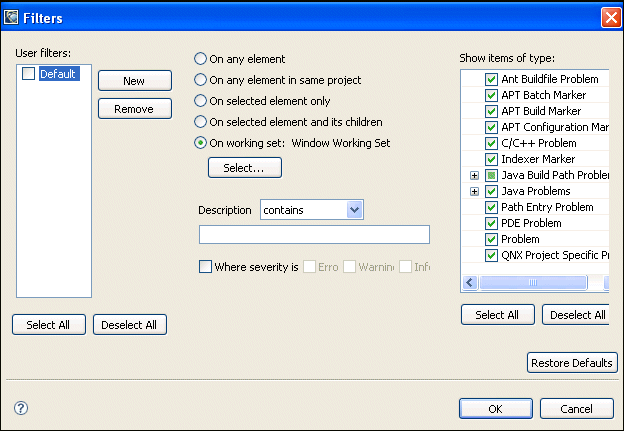
Task: Choose On selected element and its children
Action: (x=200, y=122)
